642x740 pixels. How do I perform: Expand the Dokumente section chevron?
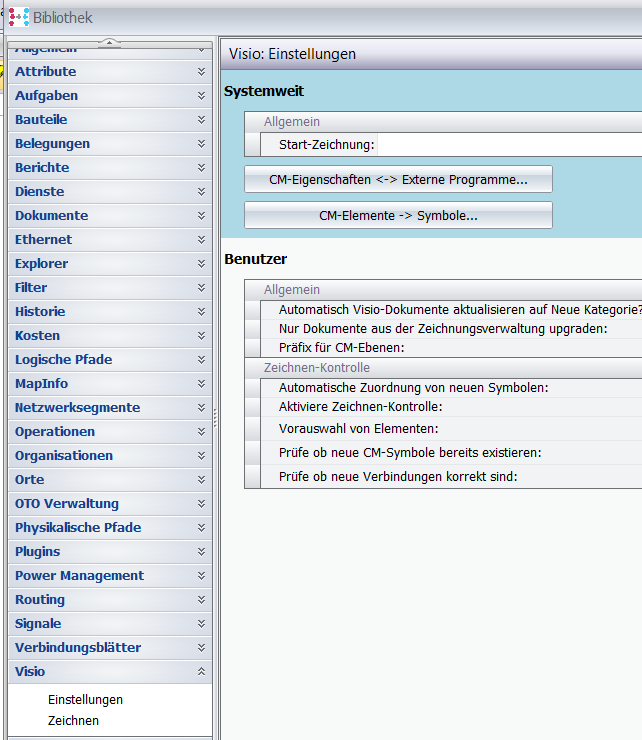pyautogui.click(x=201, y=216)
